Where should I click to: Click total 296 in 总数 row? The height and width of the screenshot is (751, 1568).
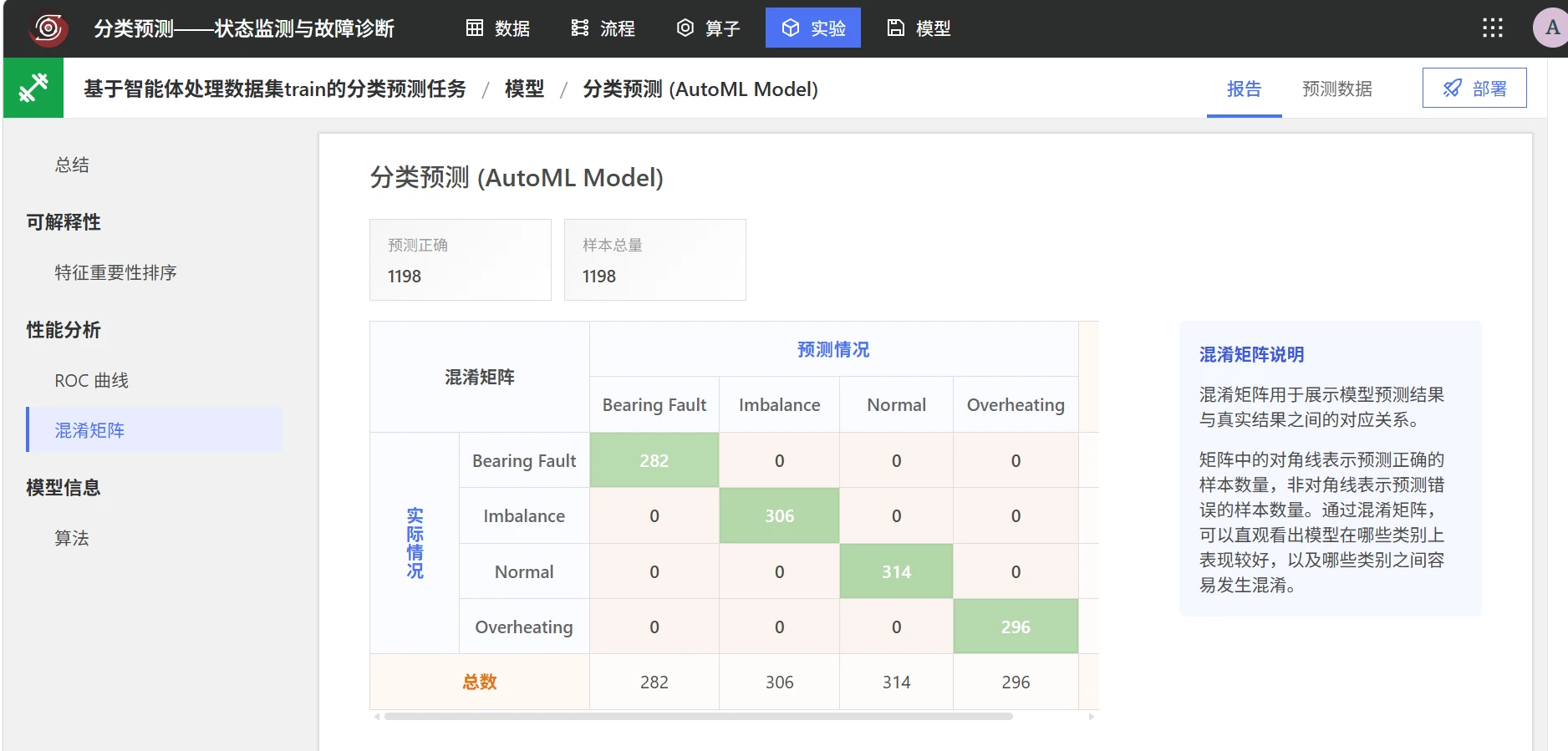tap(1016, 682)
